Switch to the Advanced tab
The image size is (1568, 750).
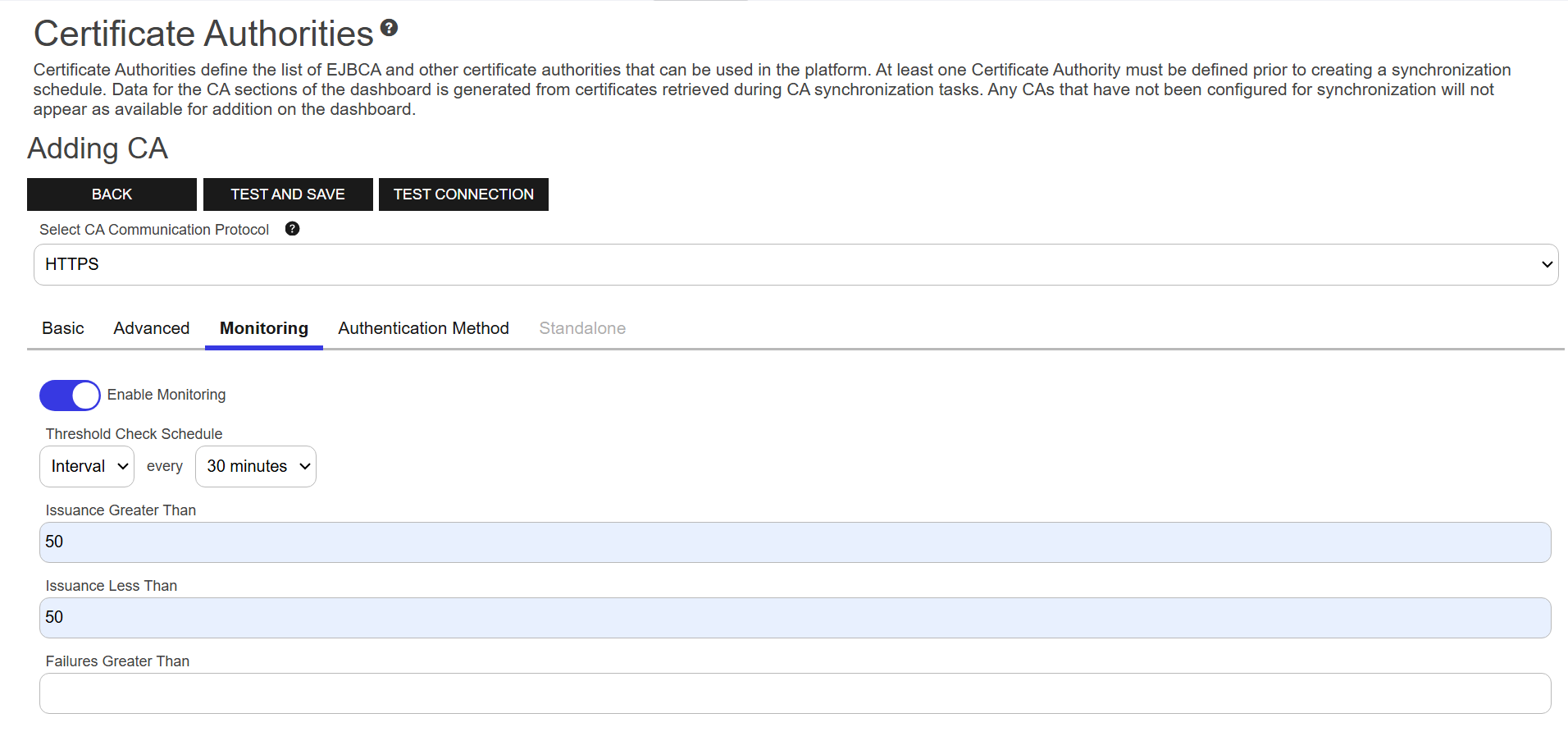tap(152, 328)
